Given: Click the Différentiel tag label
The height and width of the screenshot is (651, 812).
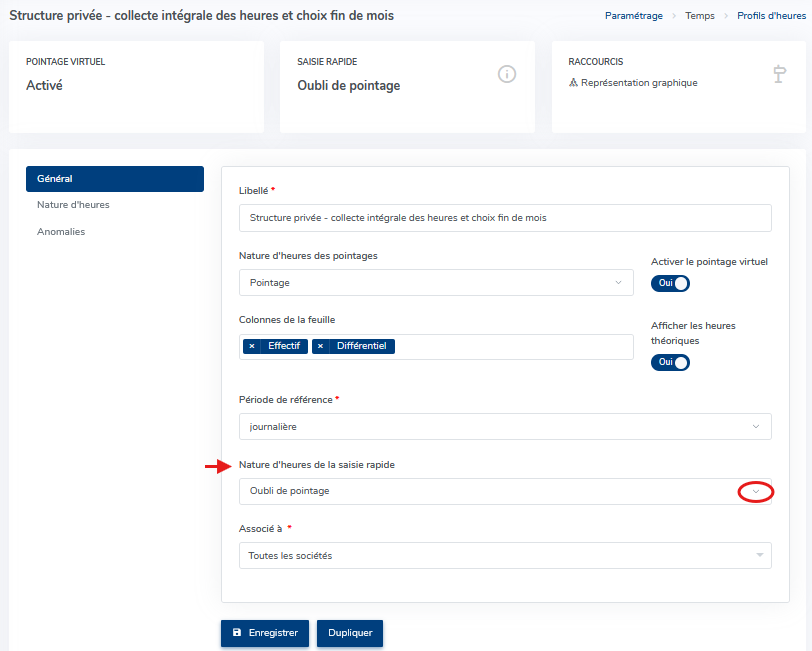Looking at the screenshot, I should pyautogui.click(x=361, y=346).
